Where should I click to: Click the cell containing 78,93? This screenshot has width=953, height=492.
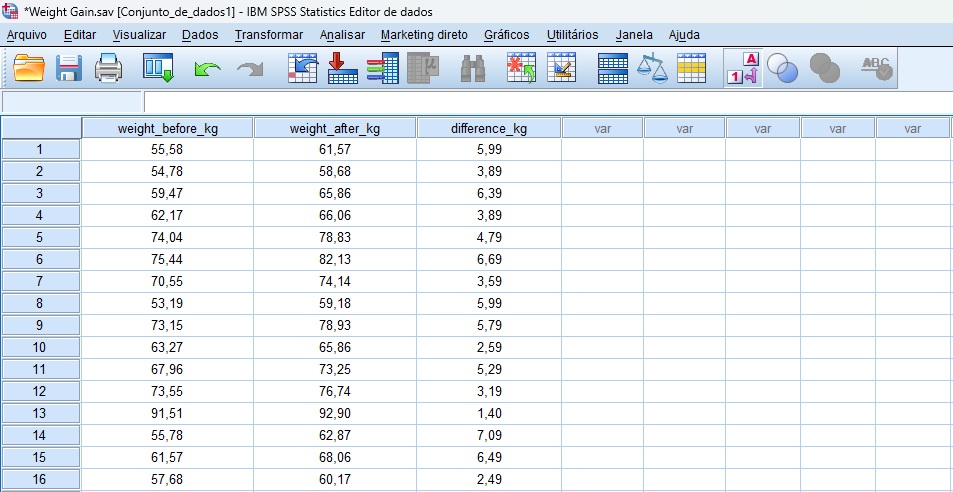click(335, 325)
